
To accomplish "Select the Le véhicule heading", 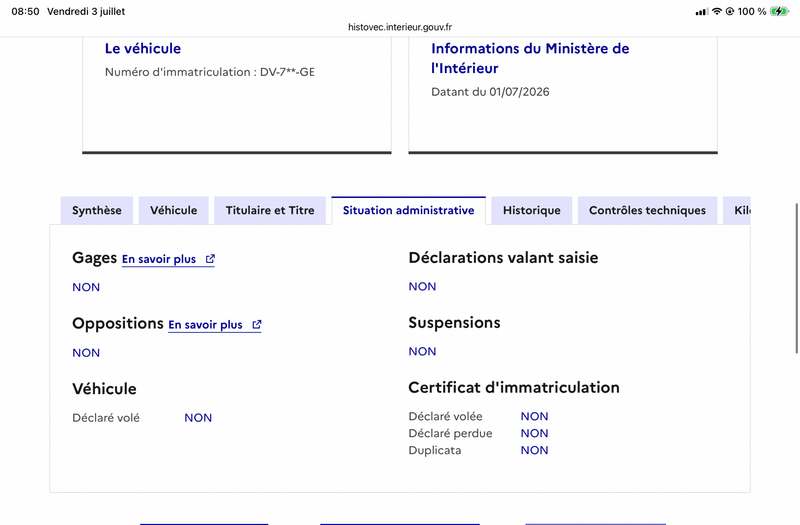I will click(143, 48).
